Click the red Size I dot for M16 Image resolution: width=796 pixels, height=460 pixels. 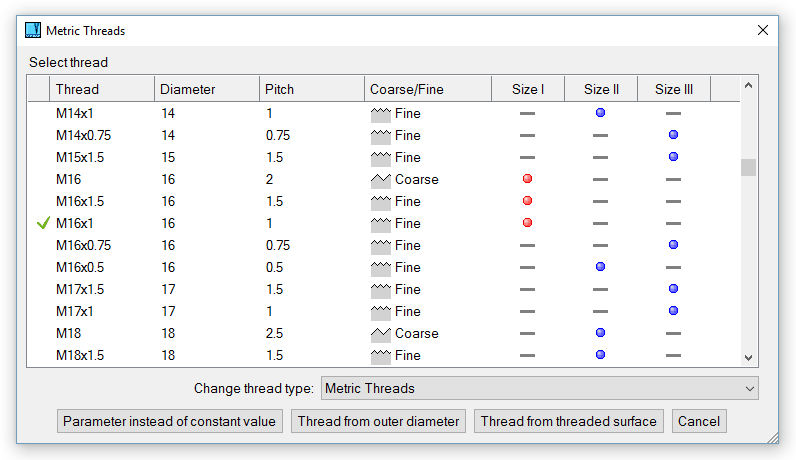click(527, 179)
